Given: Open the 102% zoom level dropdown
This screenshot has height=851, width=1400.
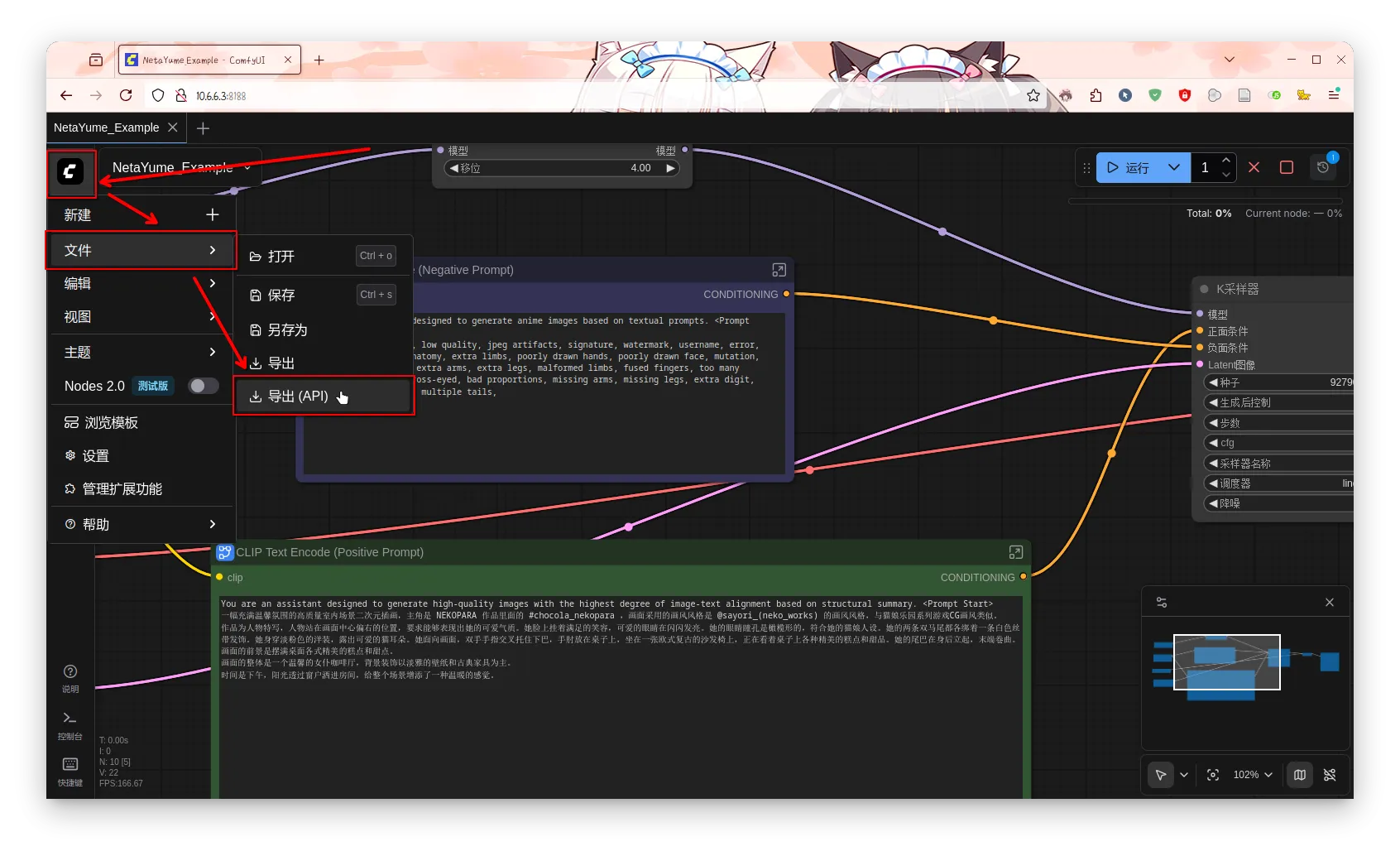Looking at the screenshot, I should point(1252,775).
